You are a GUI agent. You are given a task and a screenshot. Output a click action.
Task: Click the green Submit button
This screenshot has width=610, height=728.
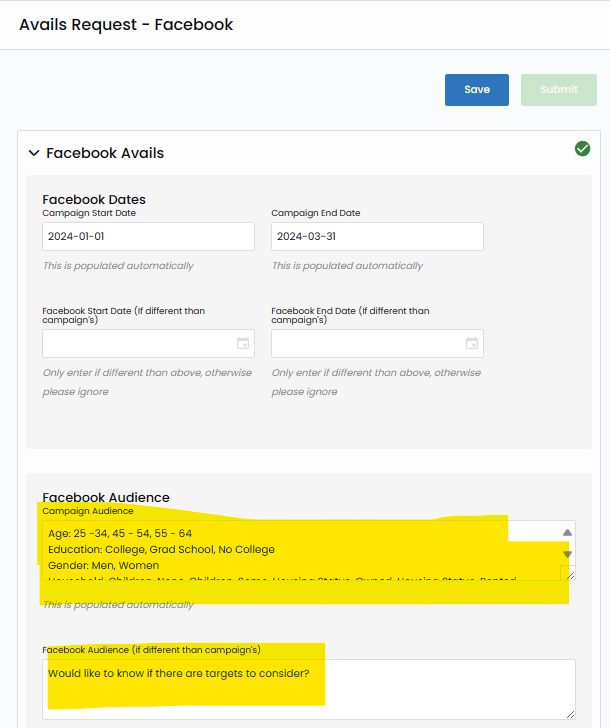tap(558, 90)
